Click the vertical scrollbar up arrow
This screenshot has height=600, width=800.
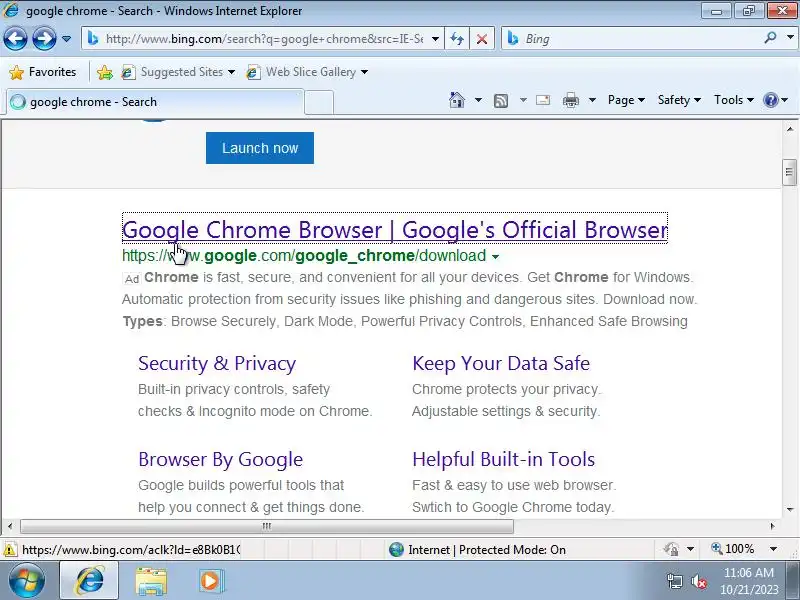[790, 129]
